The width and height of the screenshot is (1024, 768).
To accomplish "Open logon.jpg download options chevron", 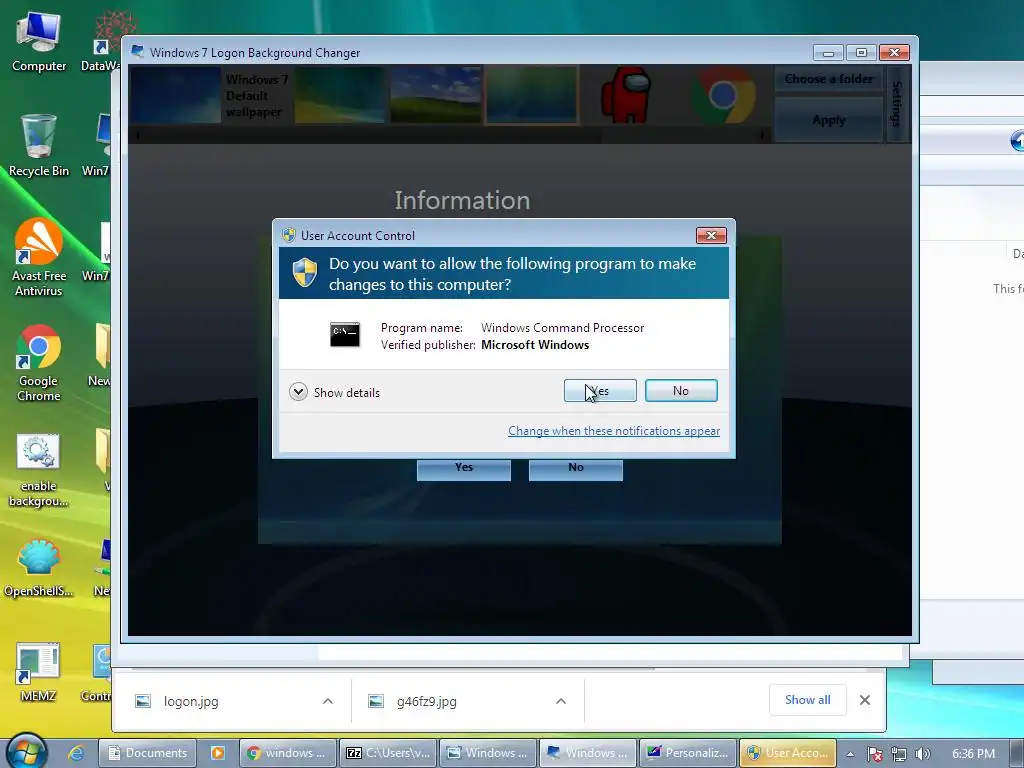I will (x=328, y=701).
